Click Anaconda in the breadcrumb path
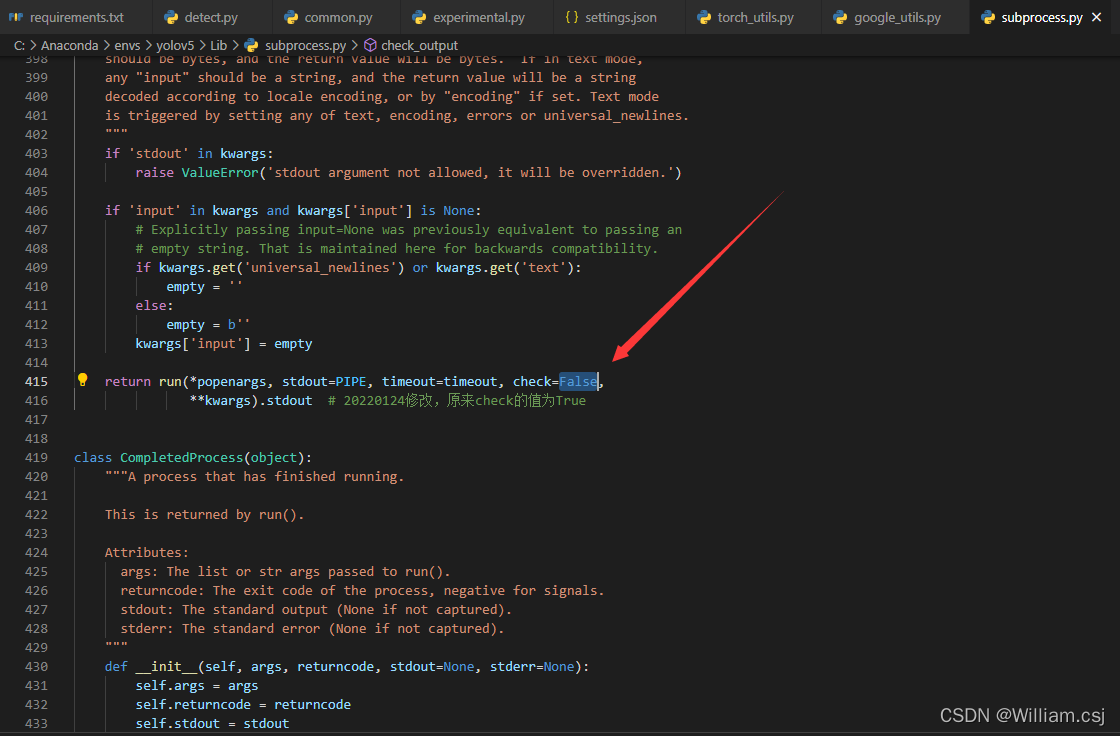 69,45
